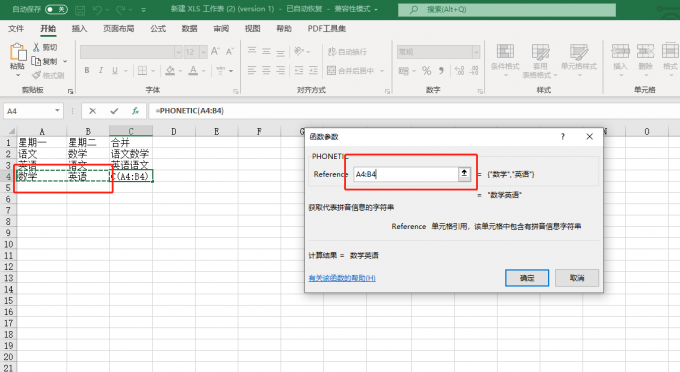Click the collapse dialog range selector icon

click(464, 174)
